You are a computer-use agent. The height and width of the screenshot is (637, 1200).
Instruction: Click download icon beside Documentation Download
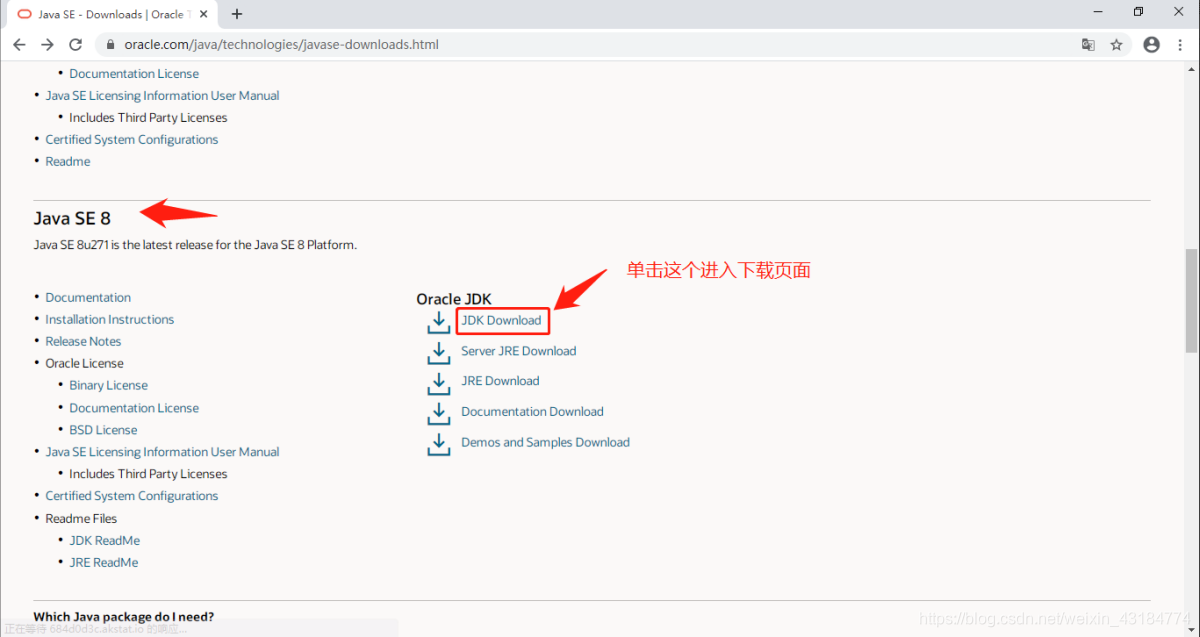tap(439, 413)
